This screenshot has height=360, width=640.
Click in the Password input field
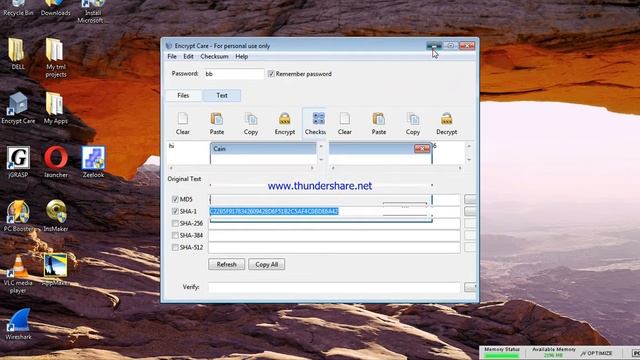pos(234,74)
